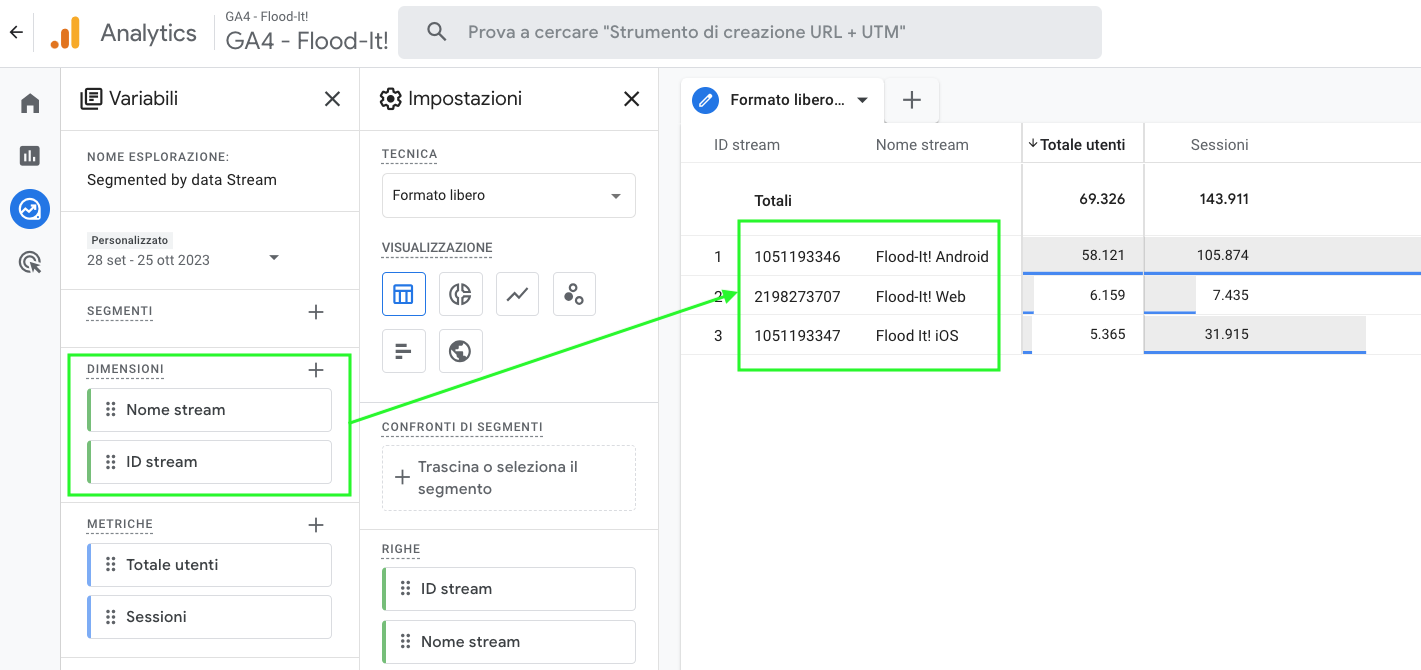The image size is (1421, 670).
Task: Add a new metric with plus icon
Action: coord(316,525)
